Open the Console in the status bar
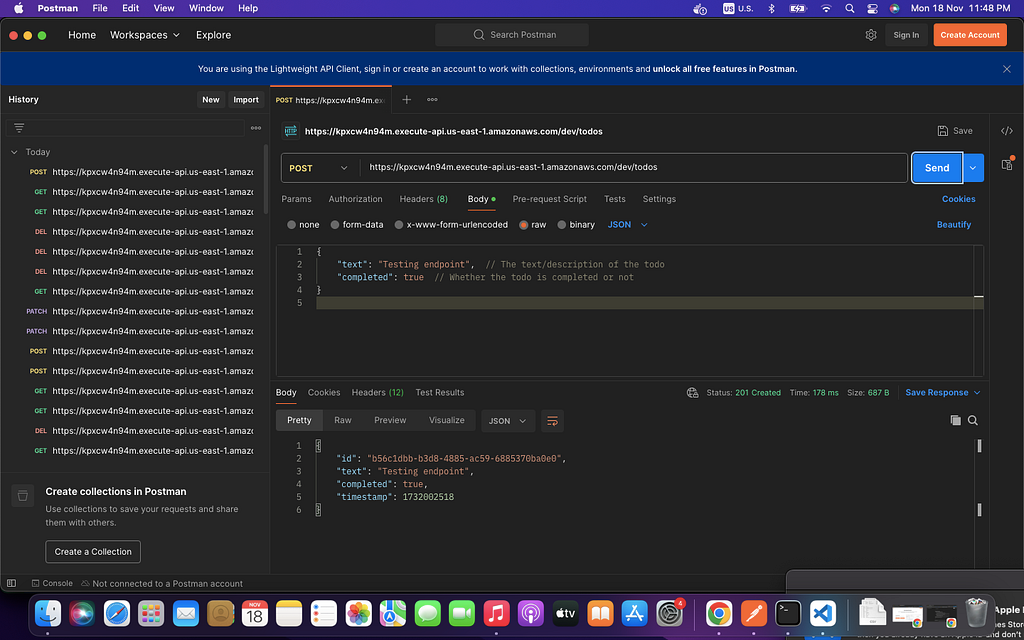1024x640 pixels. click(52, 583)
